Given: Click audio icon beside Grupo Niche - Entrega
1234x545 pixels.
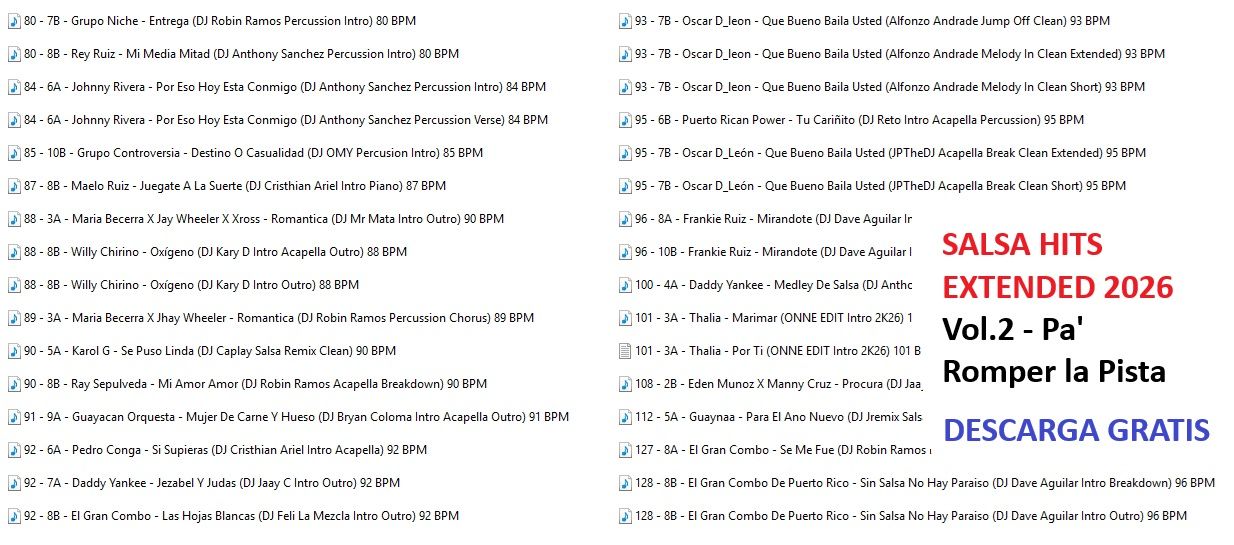Looking at the screenshot, I should [x=14, y=21].
